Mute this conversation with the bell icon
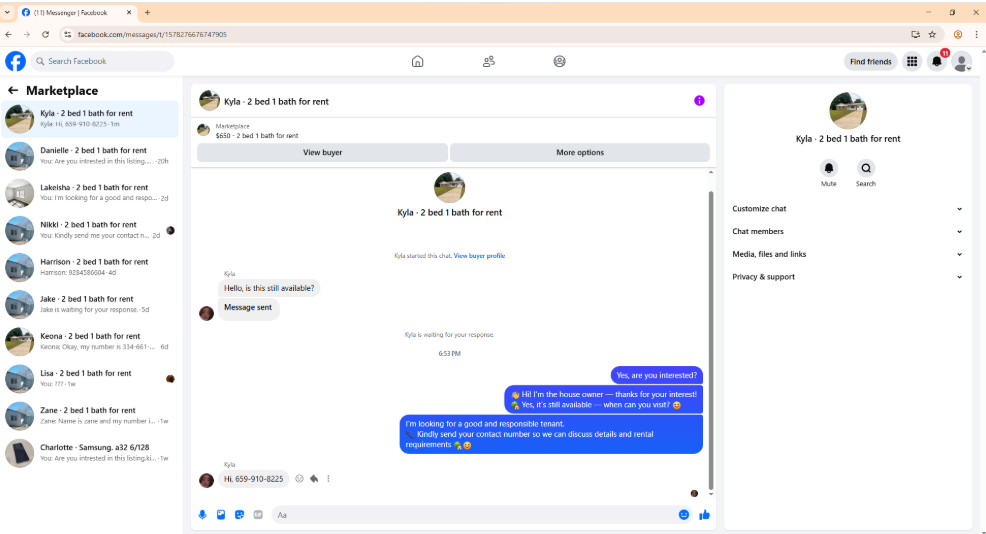Screen dimensions: 986x534 829,168
